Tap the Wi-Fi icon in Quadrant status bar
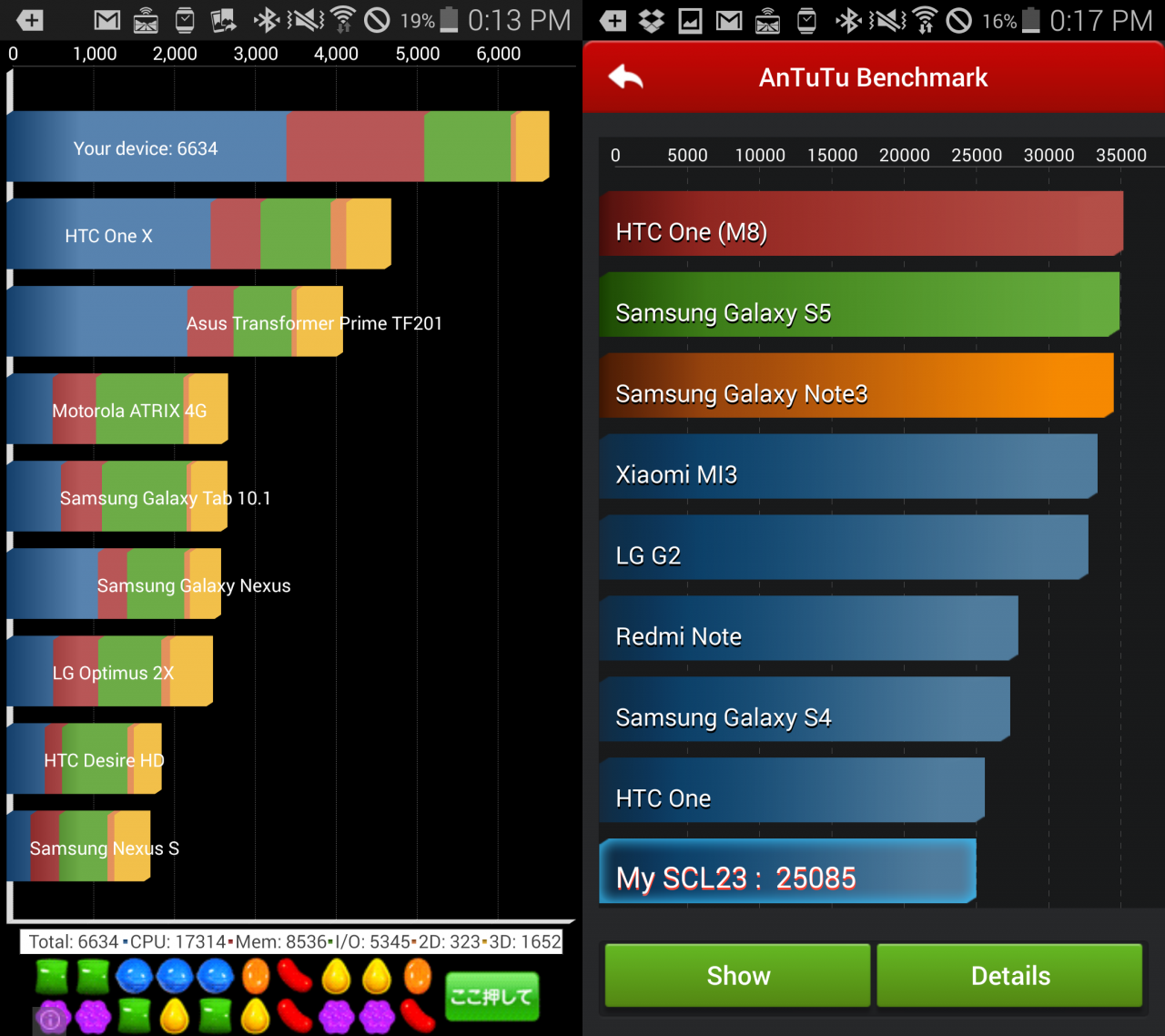 point(343,19)
